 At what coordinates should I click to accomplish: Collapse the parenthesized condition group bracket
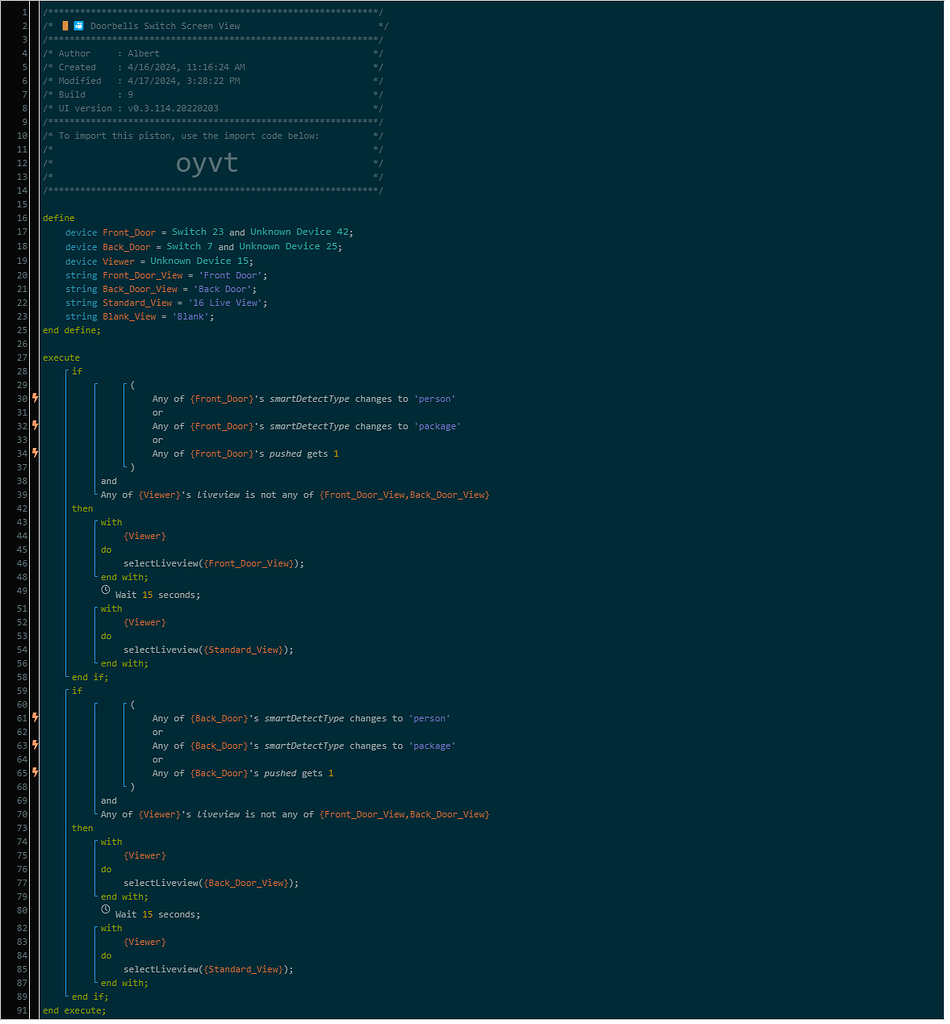[x=125, y=384]
